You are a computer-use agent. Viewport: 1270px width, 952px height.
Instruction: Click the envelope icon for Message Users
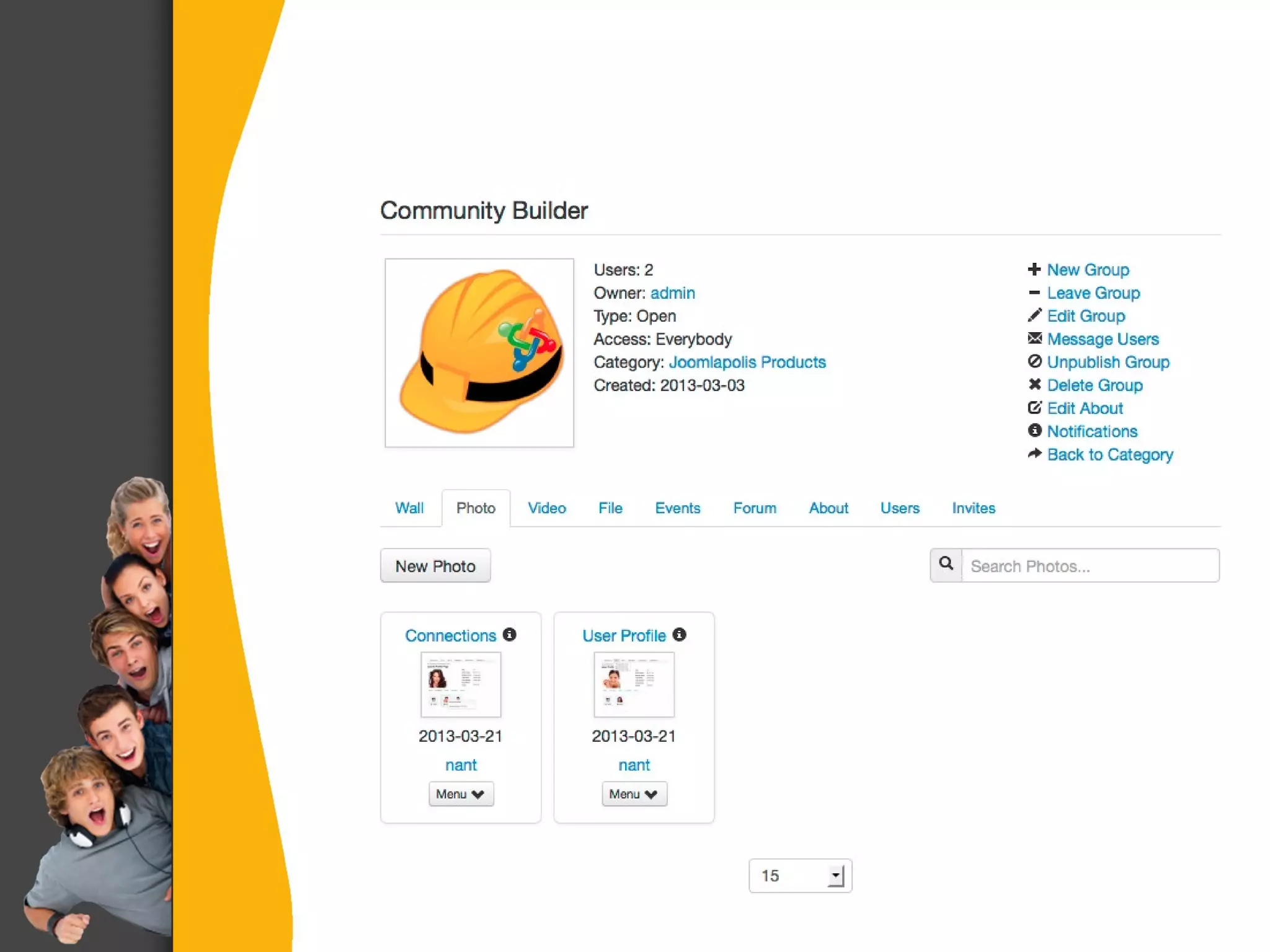click(1034, 338)
